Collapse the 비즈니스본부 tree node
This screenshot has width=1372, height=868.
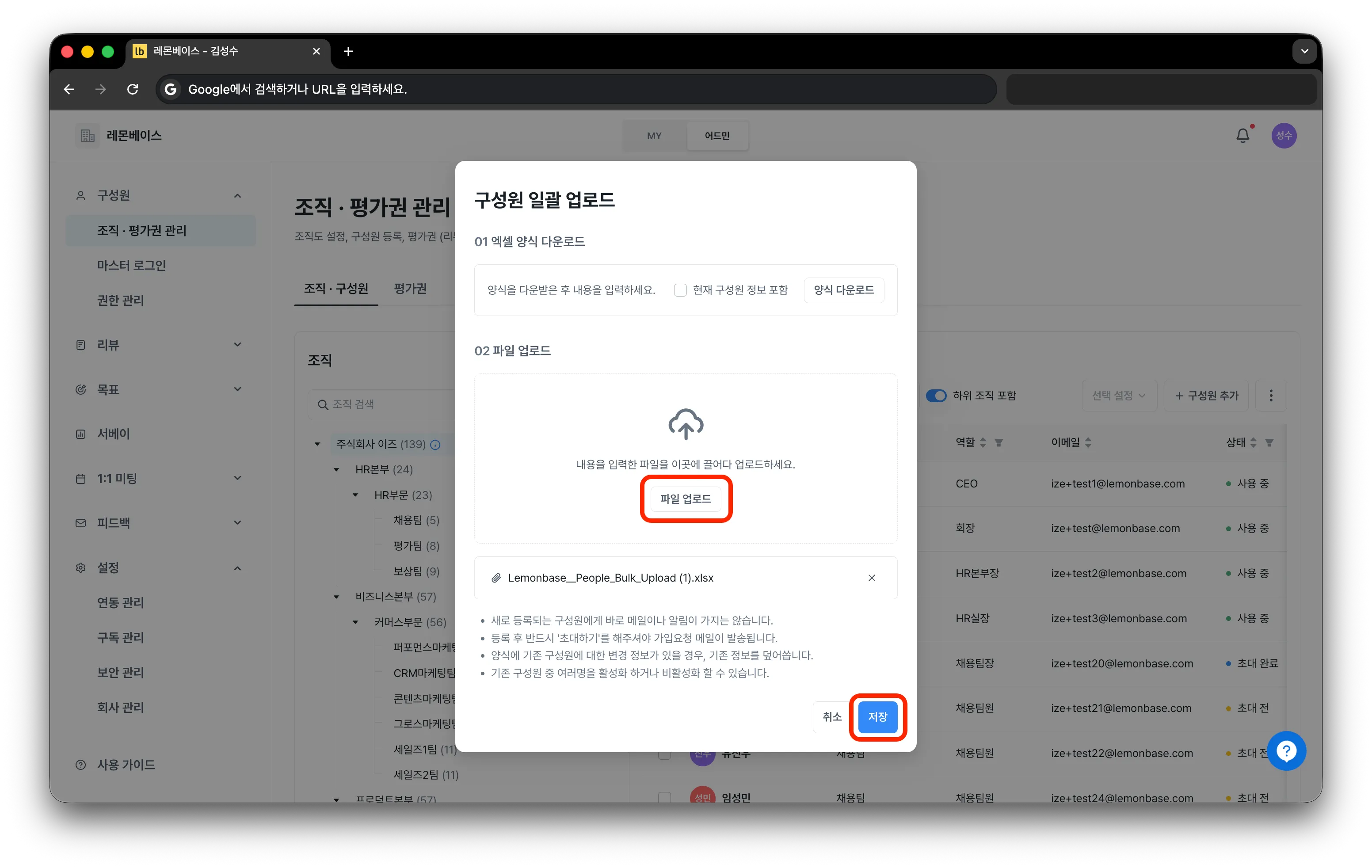[336, 597]
